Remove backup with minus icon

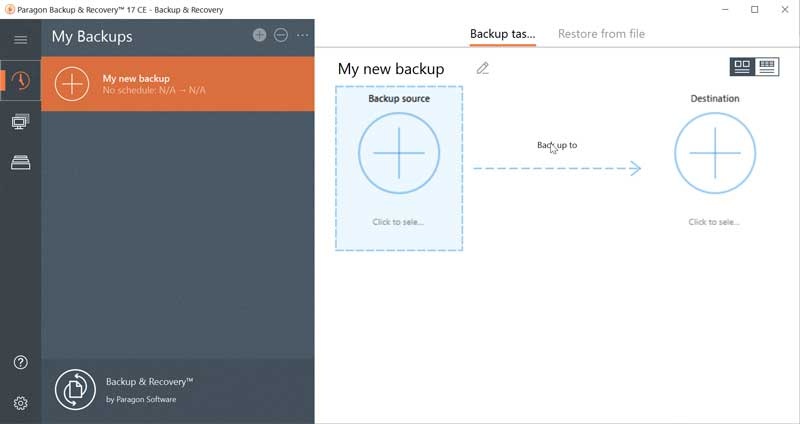[x=281, y=35]
